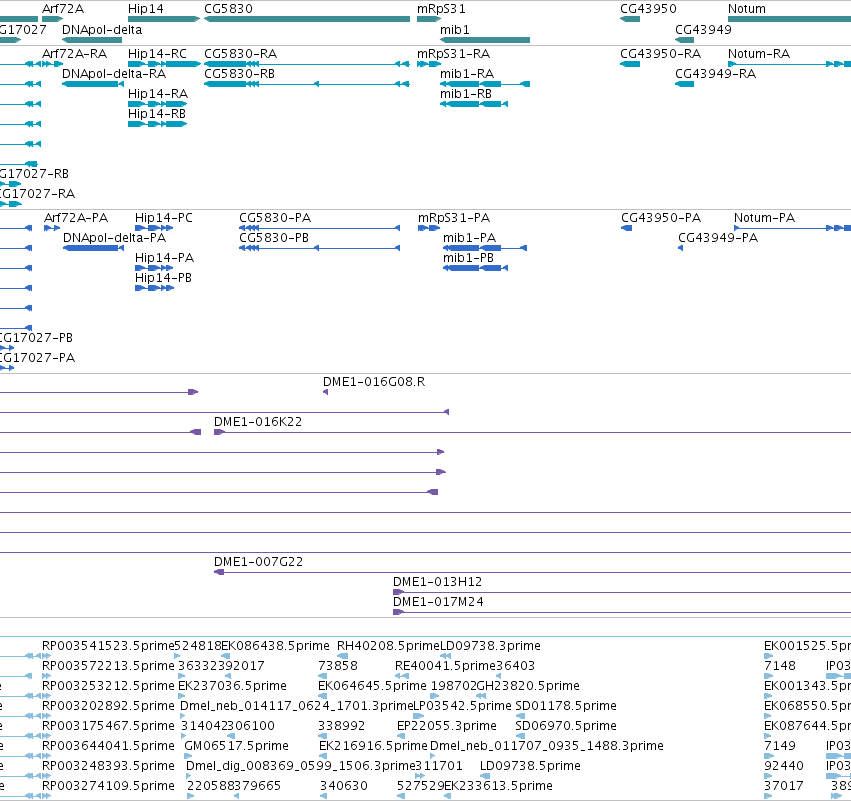The height and width of the screenshot is (801, 851).
Task: Click the CG5830-RB transcript label
Action: pyautogui.click(x=239, y=74)
